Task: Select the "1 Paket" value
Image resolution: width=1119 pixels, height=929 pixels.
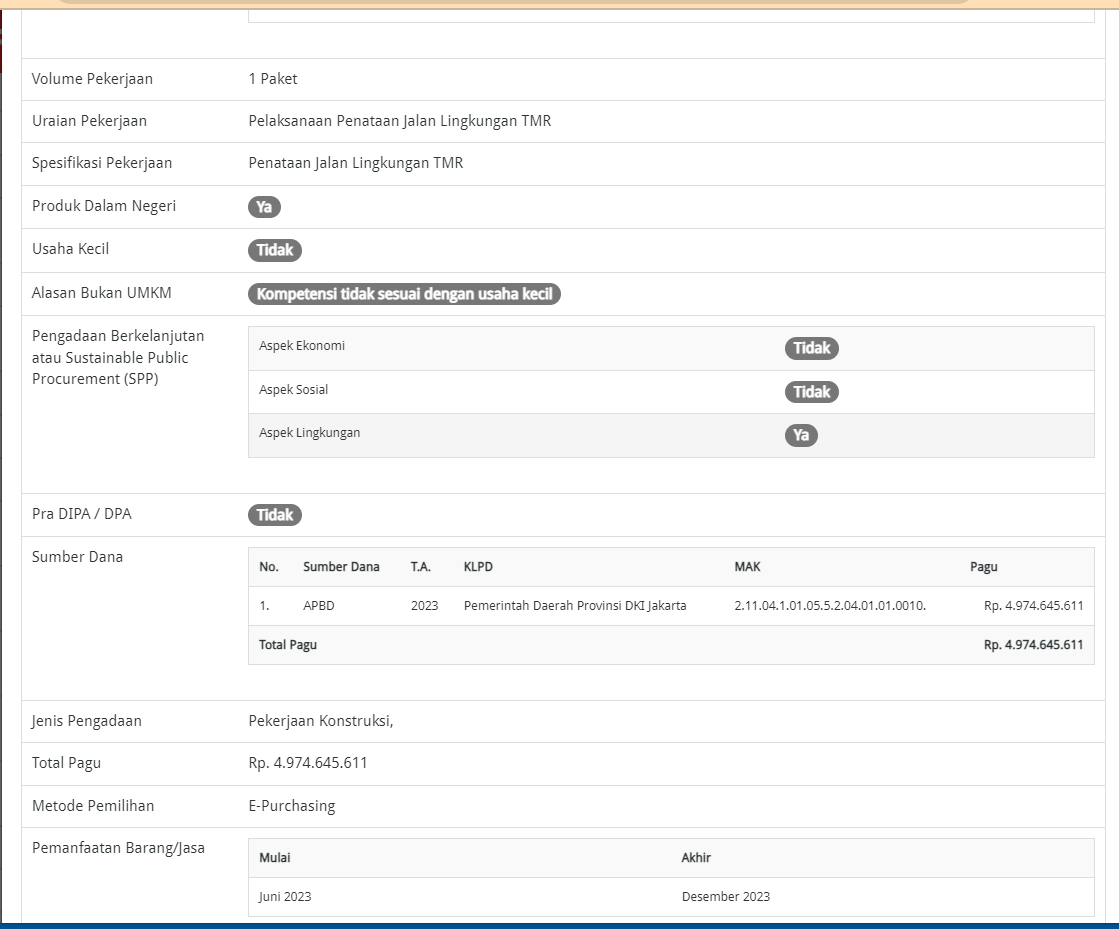Action: [273, 78]
